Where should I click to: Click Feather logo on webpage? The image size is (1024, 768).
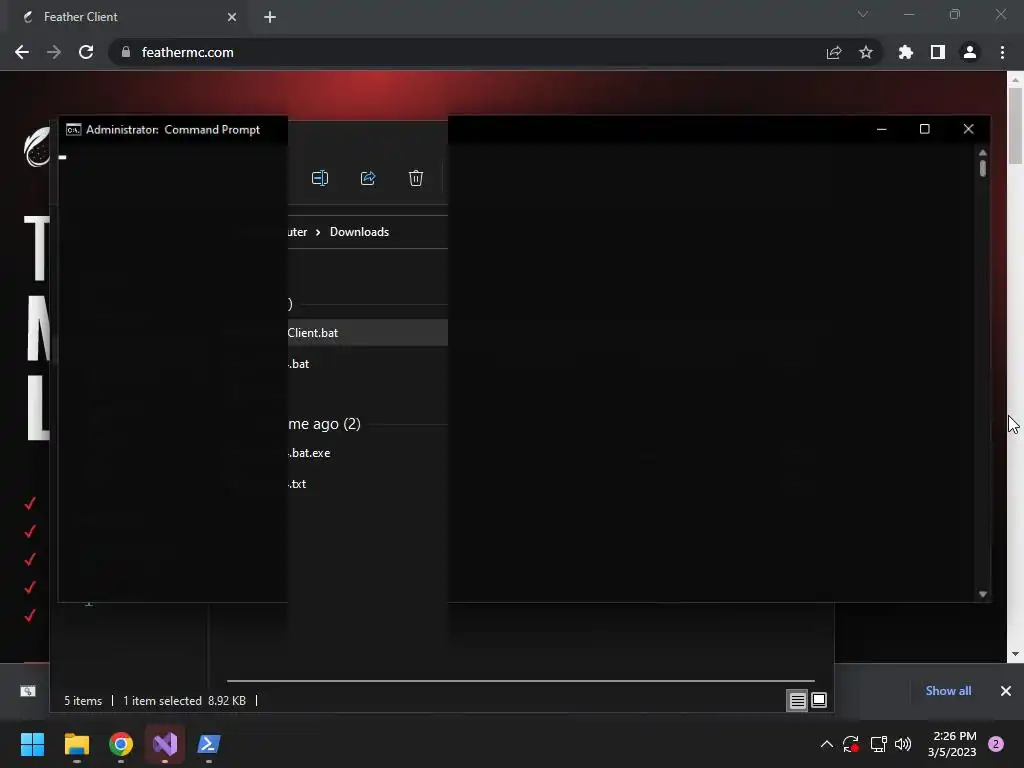click(36, 147)
